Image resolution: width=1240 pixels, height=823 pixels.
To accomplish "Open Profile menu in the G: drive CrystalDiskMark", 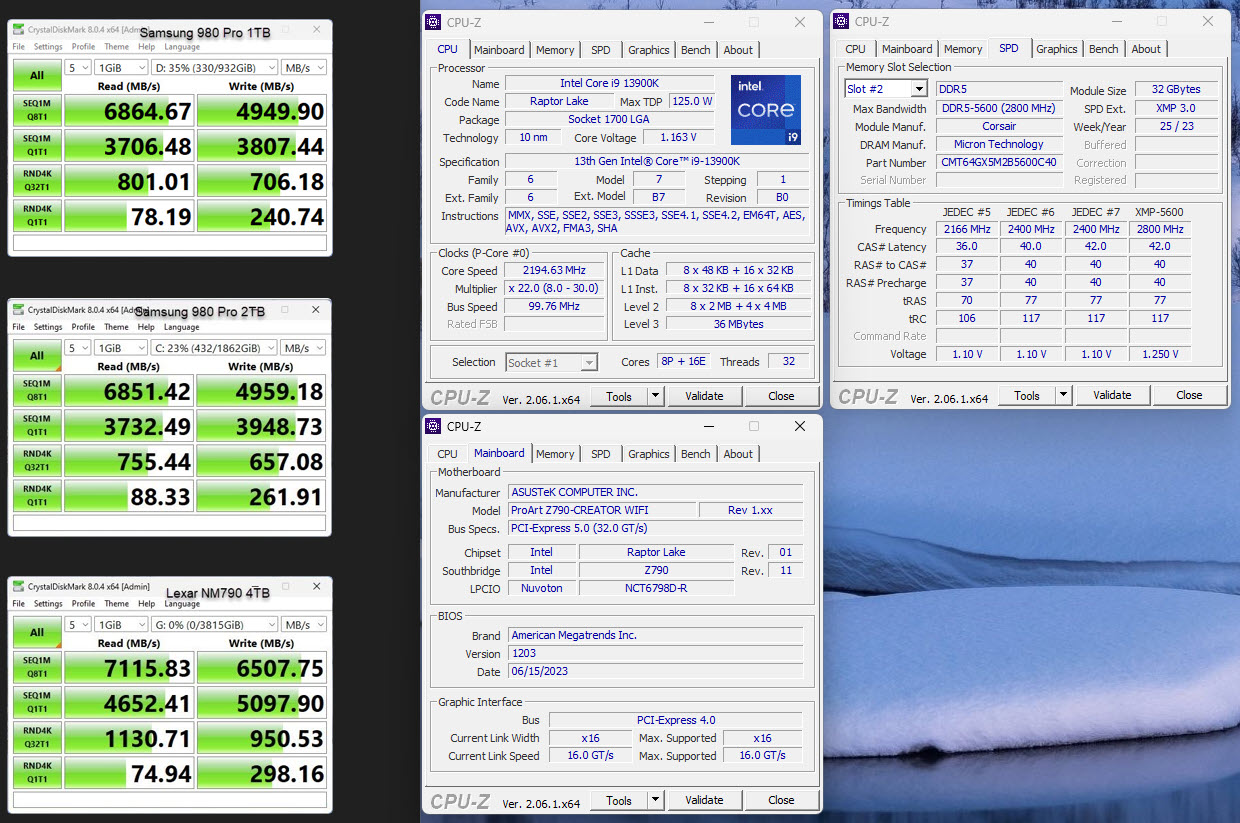I will coord(83,604).
